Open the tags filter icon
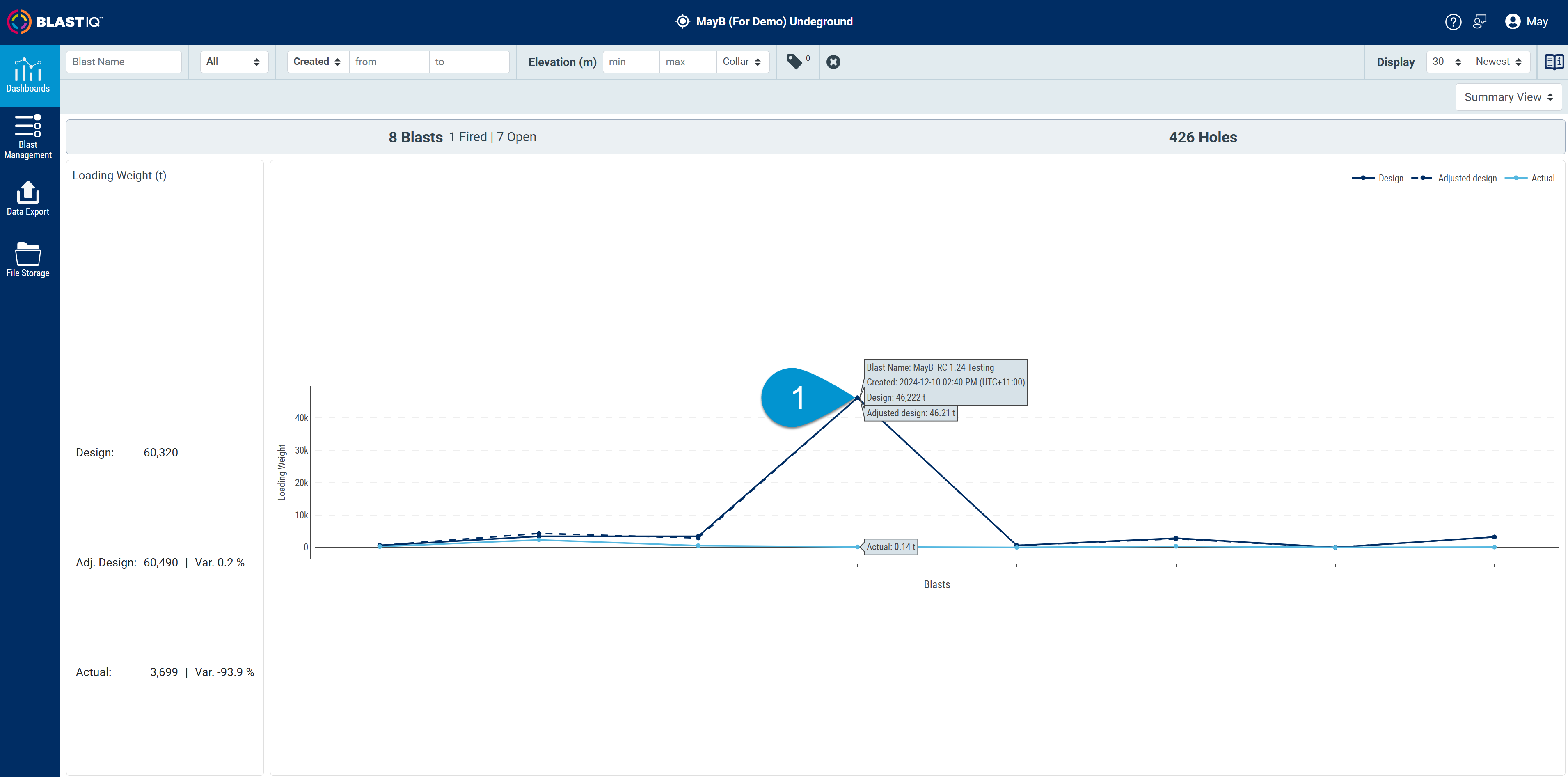Screen dimensions: 1568x777 point(794,62)
